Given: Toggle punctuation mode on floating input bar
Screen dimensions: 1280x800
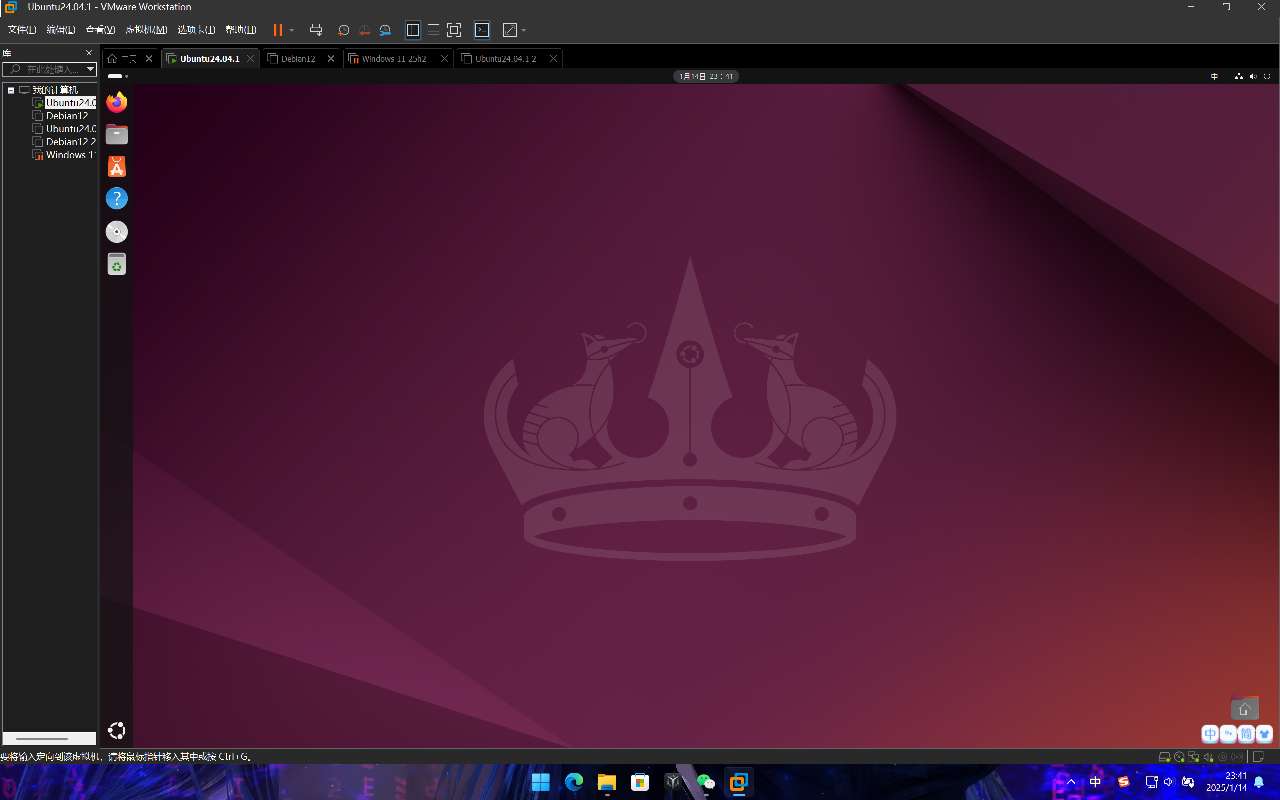Looking at the screenshot, I should (x=1228, y=734).
